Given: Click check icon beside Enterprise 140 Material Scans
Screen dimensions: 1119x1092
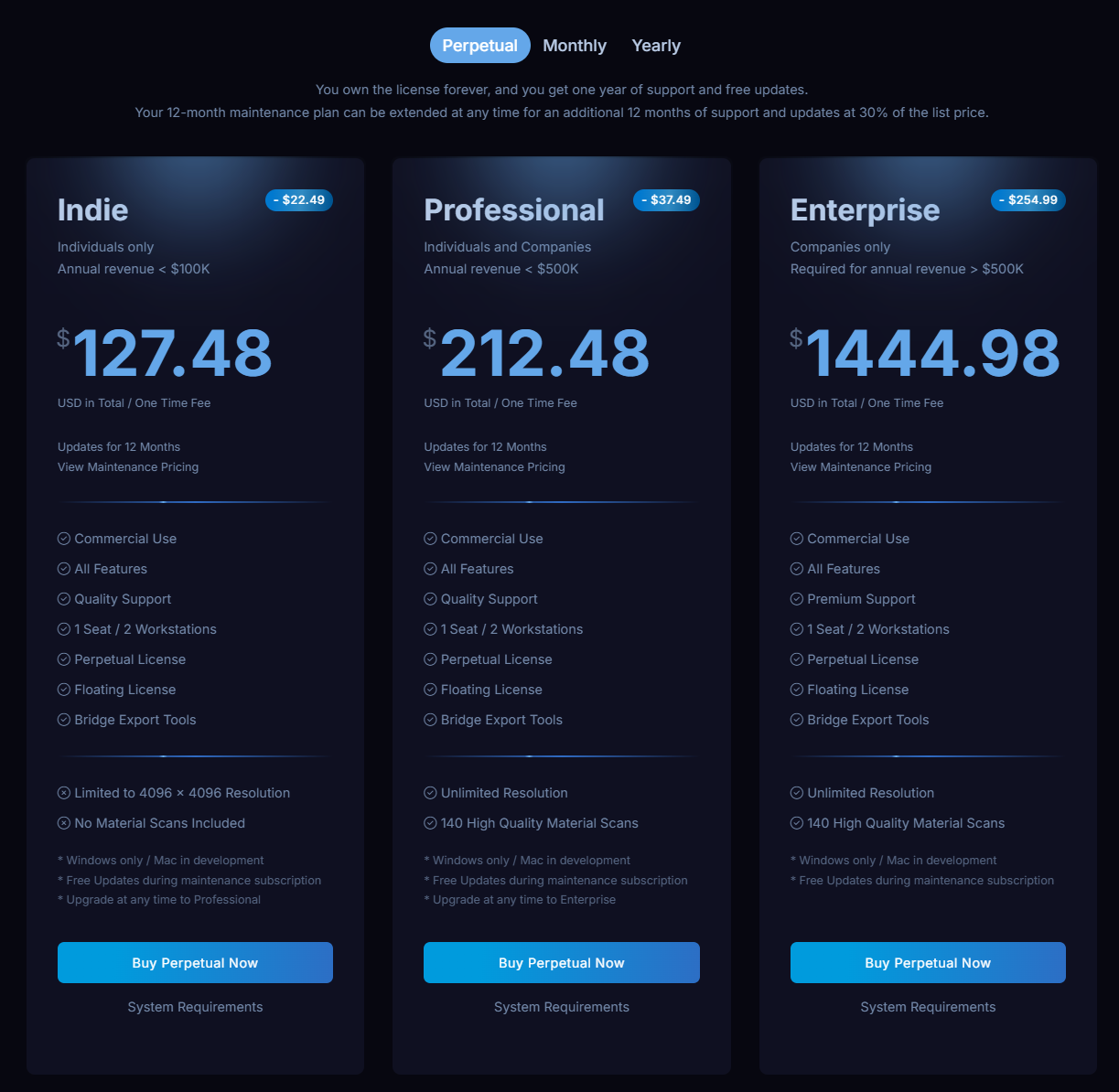Looking at the screenshot, I should [797, 823].
